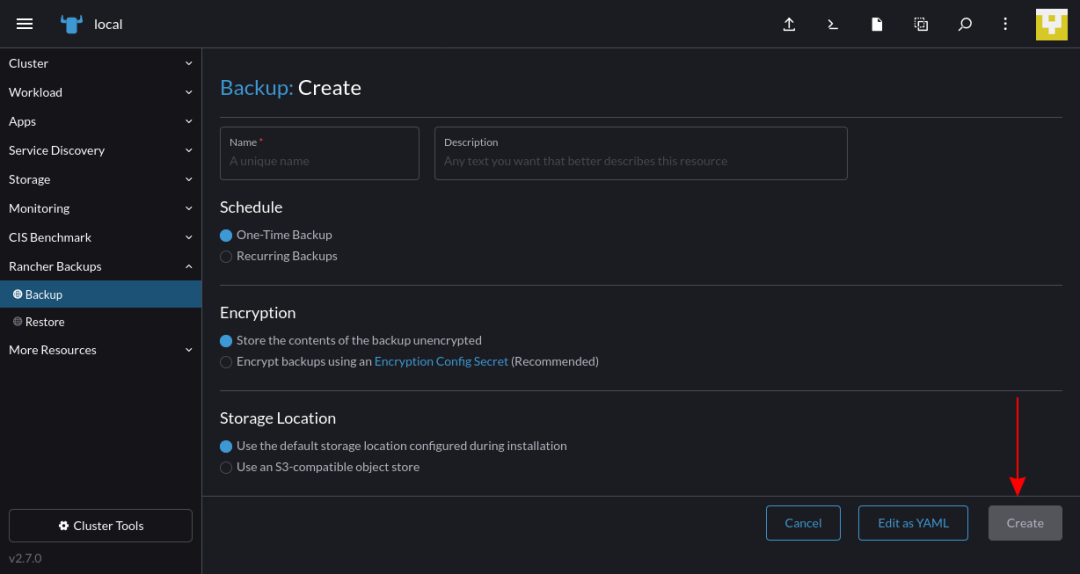
Task: Open the user avatar menu
Action: [1052, 24]
